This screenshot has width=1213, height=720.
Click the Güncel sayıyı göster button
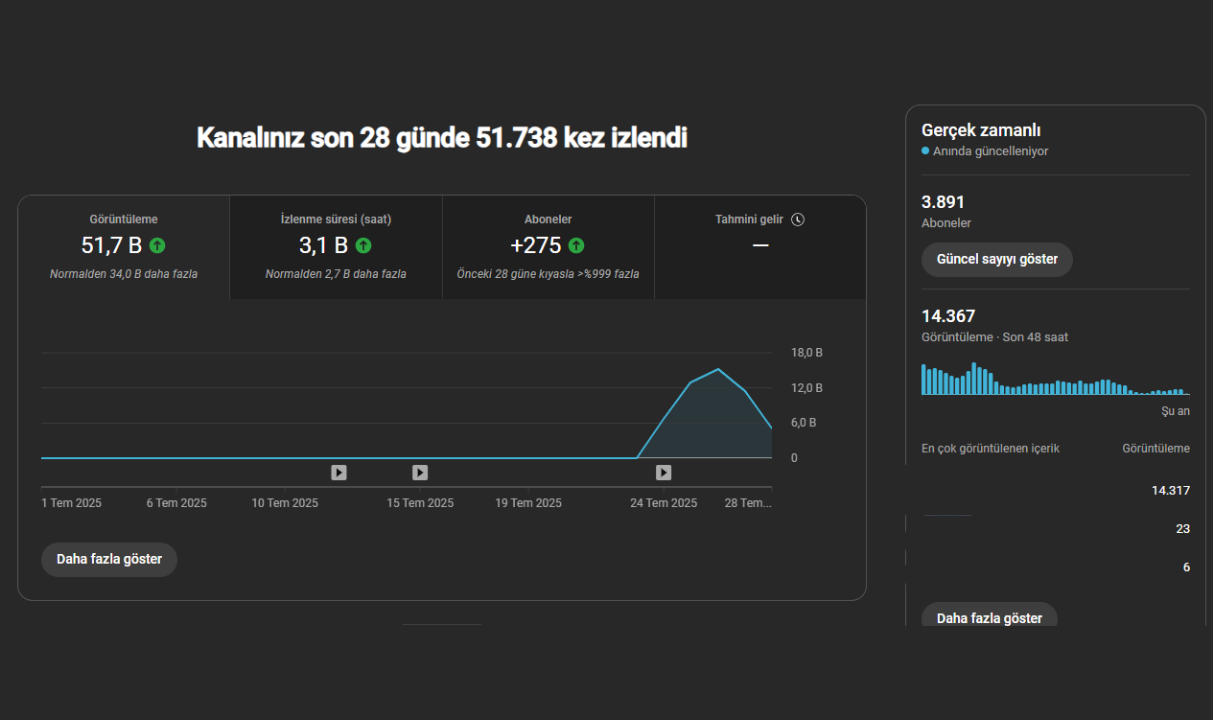997,259
